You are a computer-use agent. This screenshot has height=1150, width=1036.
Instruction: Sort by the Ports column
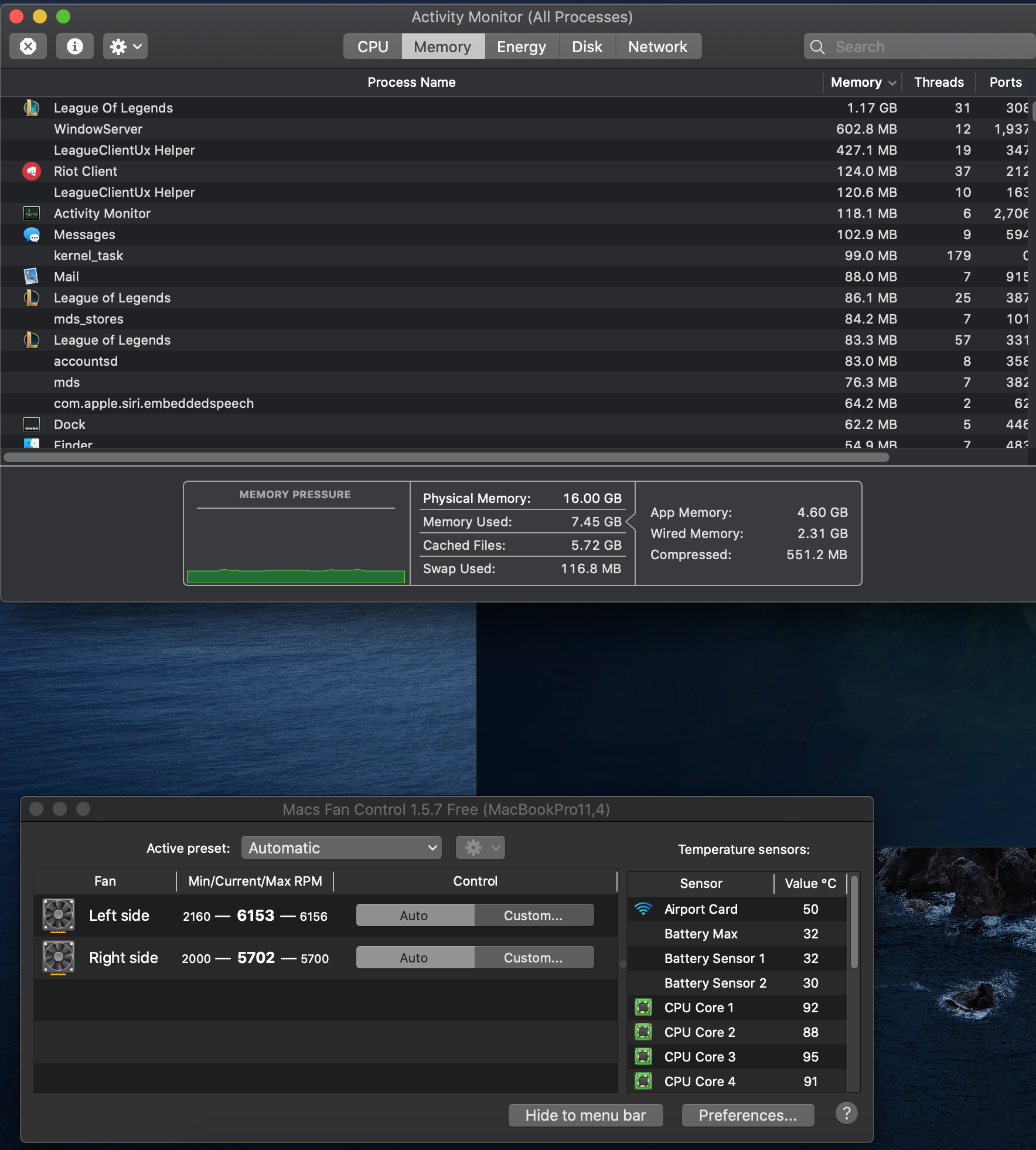tap(1006, 83)
